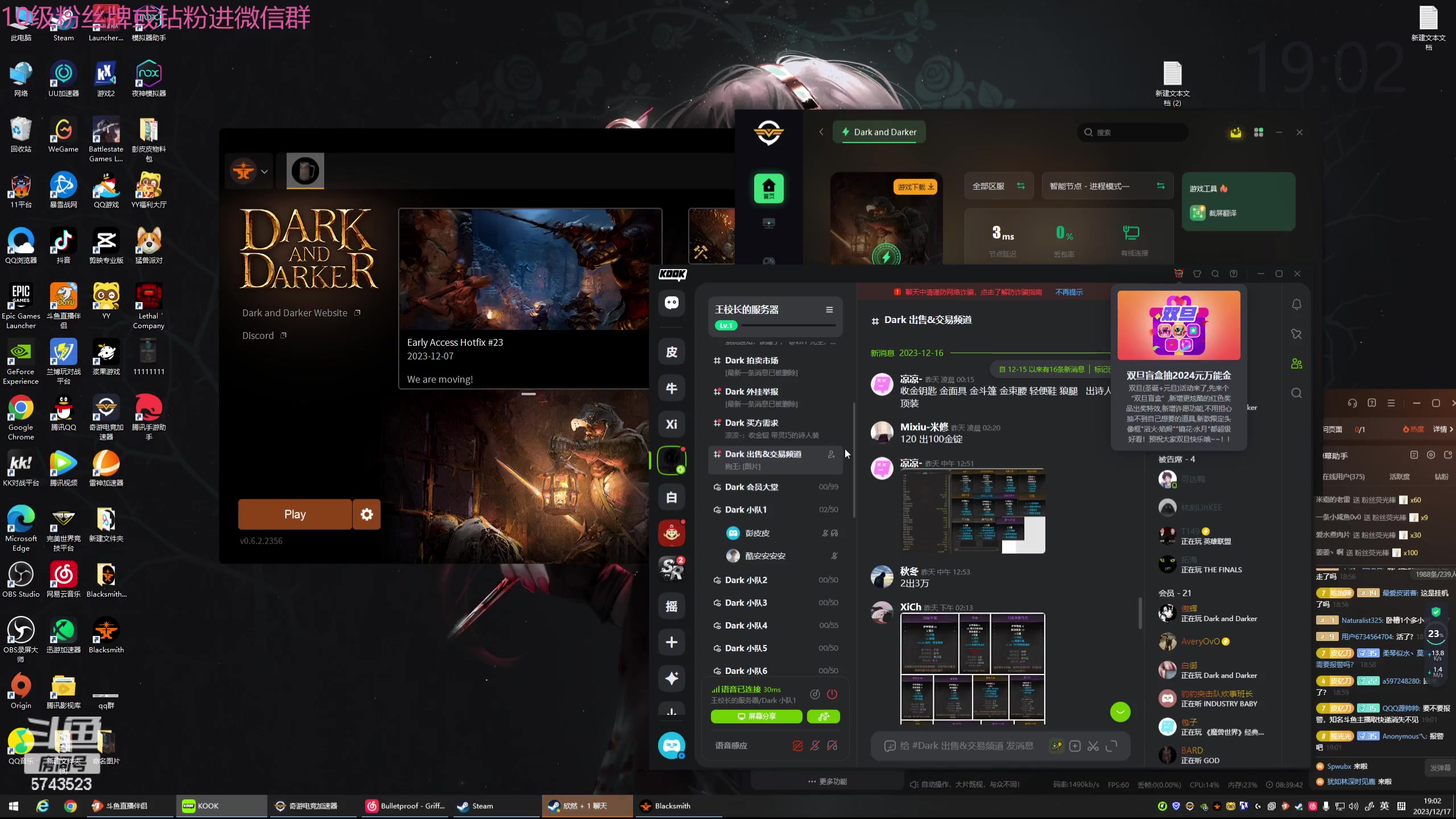The image size is (1456, 819).
Task: Add attachment with plus icon in message box
Action: [x=1075, y=746]
